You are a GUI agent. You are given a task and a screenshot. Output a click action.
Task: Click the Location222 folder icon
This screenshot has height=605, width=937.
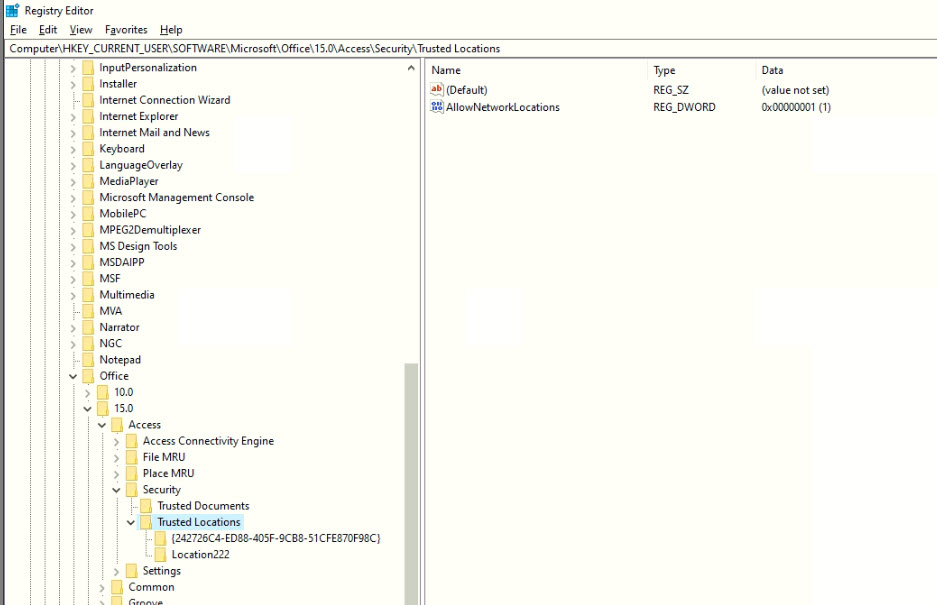tap(160, 555)
